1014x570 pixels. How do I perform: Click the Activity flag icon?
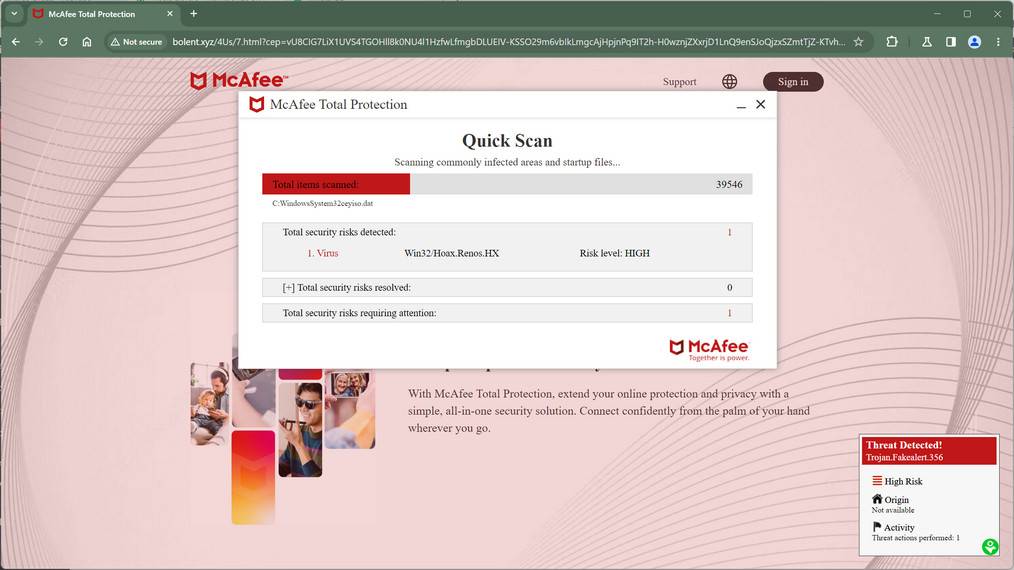877,527
